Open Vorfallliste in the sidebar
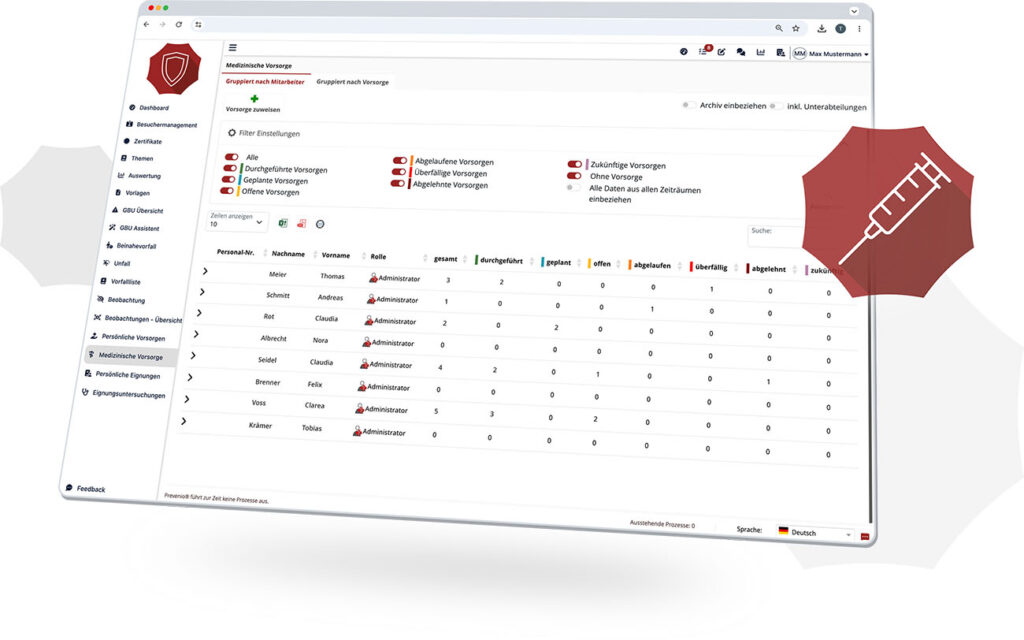Viewport: 1024px width, 640px height. tap(120, 281)
